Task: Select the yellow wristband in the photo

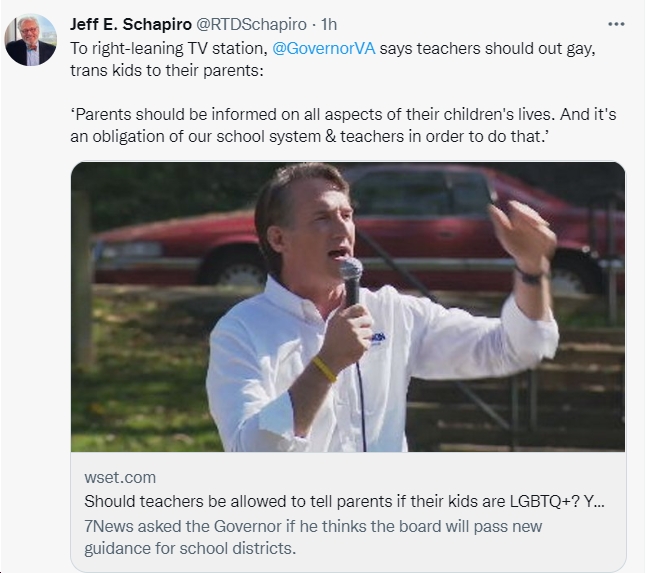Action: tap(324, 369)
